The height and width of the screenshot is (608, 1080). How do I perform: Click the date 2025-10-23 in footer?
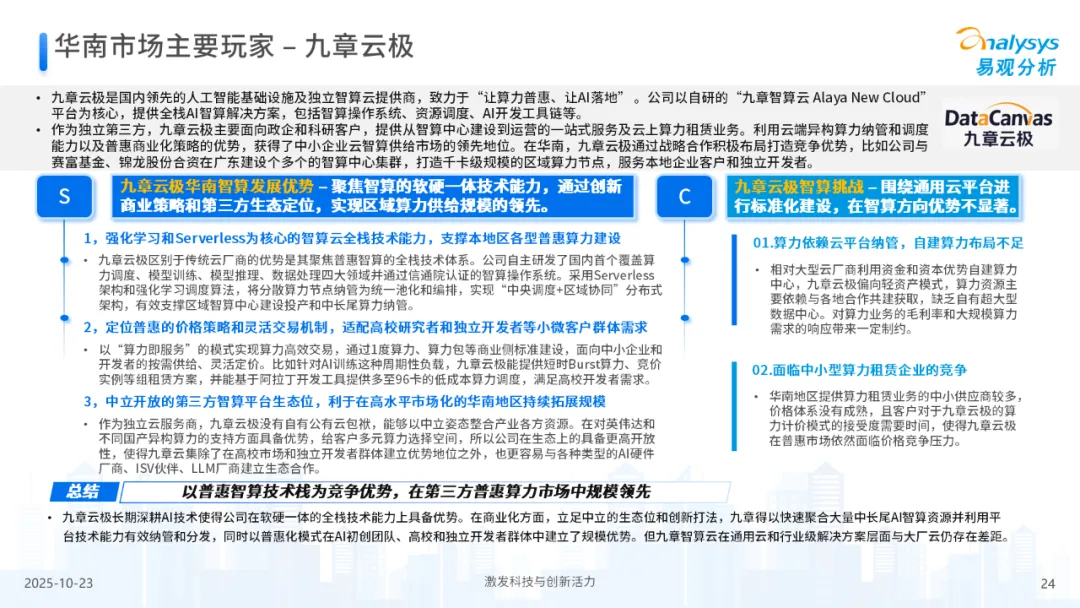59,583
